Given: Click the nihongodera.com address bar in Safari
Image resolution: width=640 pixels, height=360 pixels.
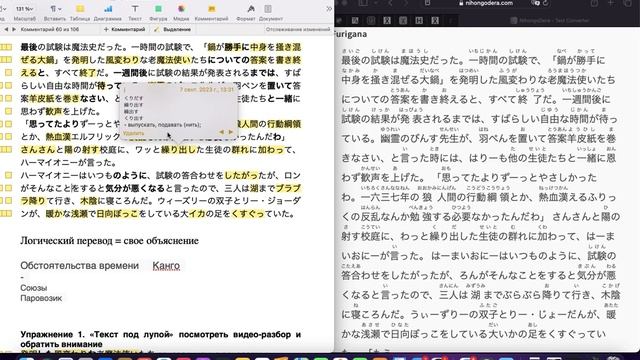Looking at the screenshot, I should [485, 3].
